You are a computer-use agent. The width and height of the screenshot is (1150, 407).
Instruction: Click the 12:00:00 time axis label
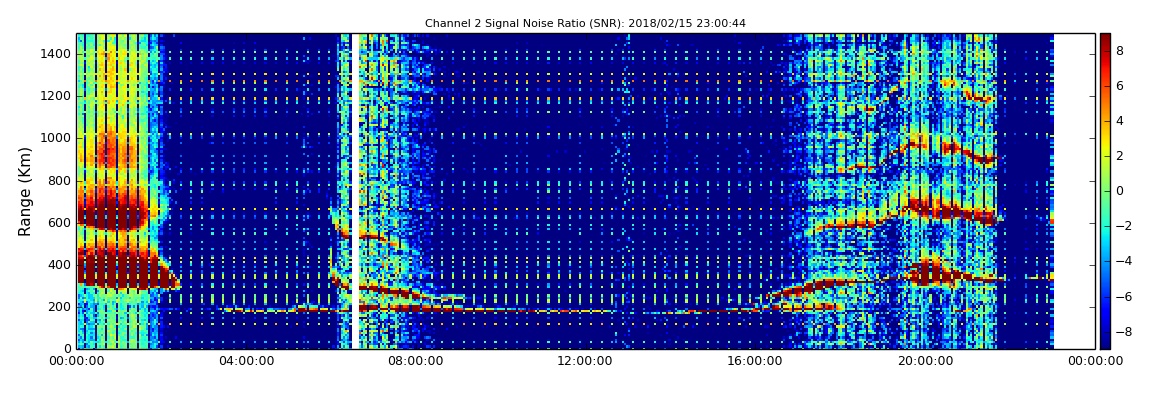(586, 361)
